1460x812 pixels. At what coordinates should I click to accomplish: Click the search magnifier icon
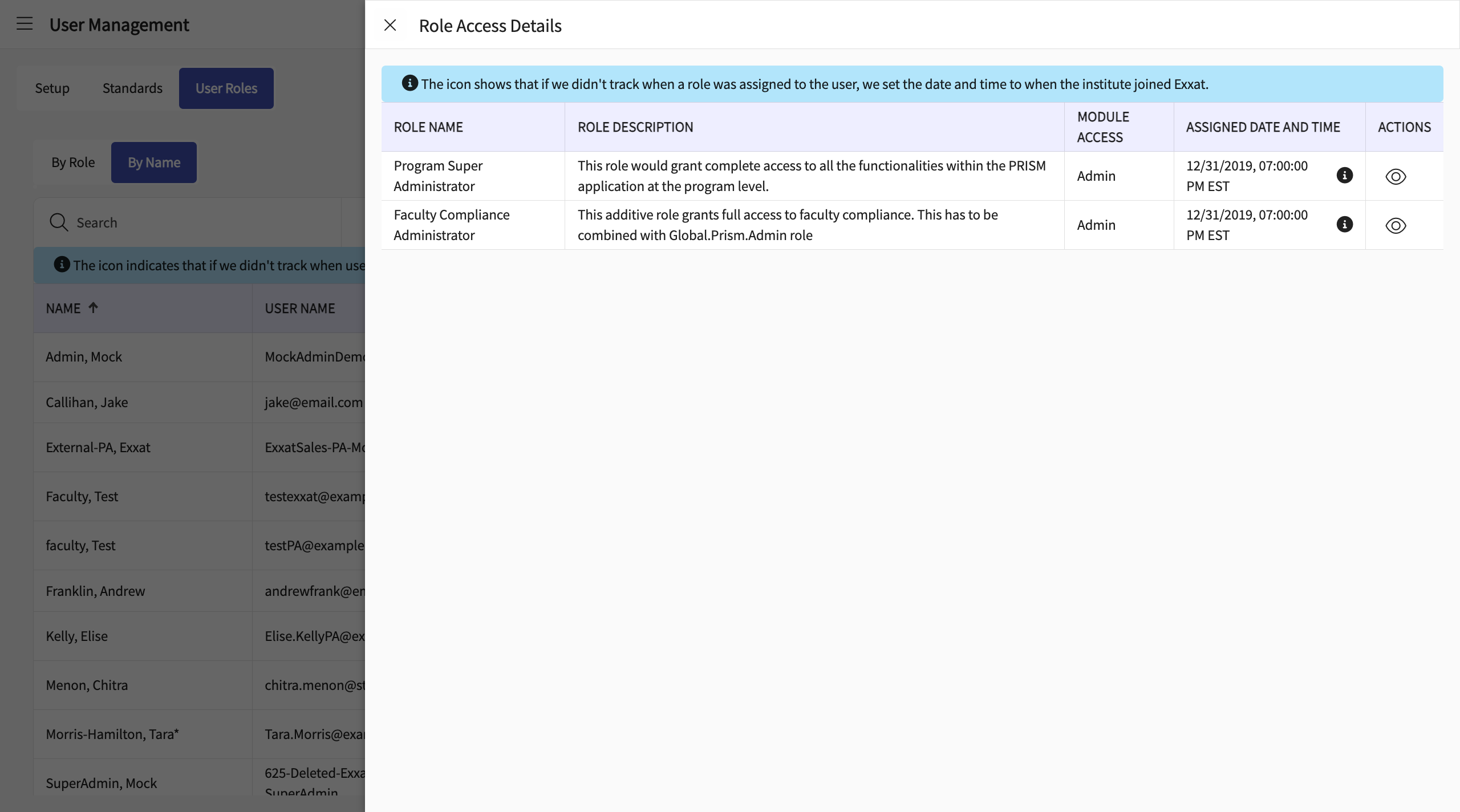click(x=59, y=222)
